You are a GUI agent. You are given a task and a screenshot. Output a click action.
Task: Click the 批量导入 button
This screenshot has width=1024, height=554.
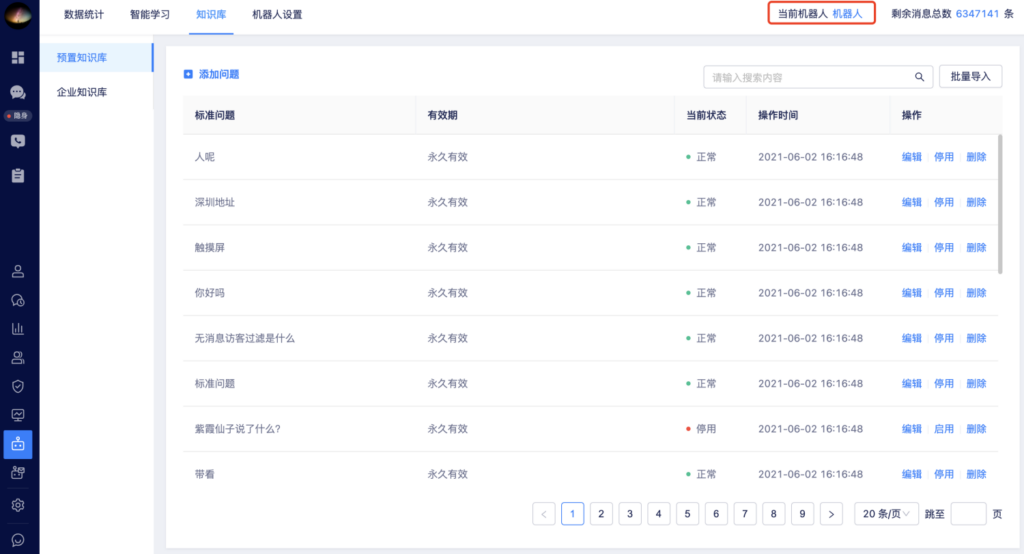970,76
